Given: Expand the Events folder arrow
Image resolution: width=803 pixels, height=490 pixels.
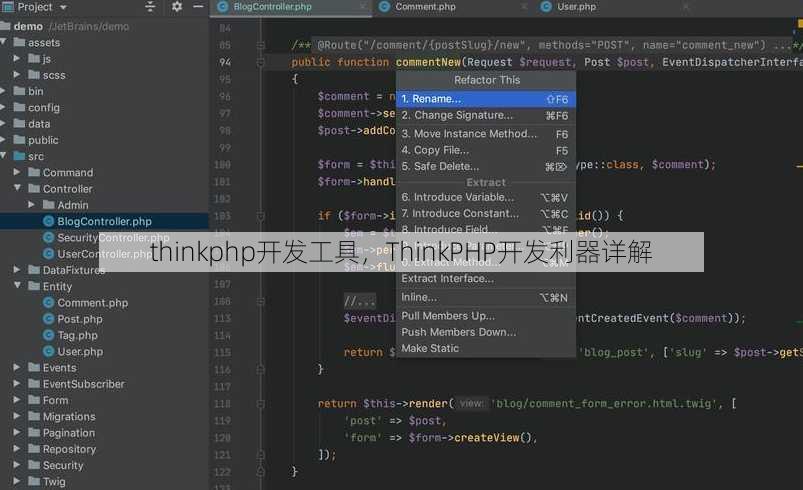Looking at the screenshot, I should click(17, 367).
